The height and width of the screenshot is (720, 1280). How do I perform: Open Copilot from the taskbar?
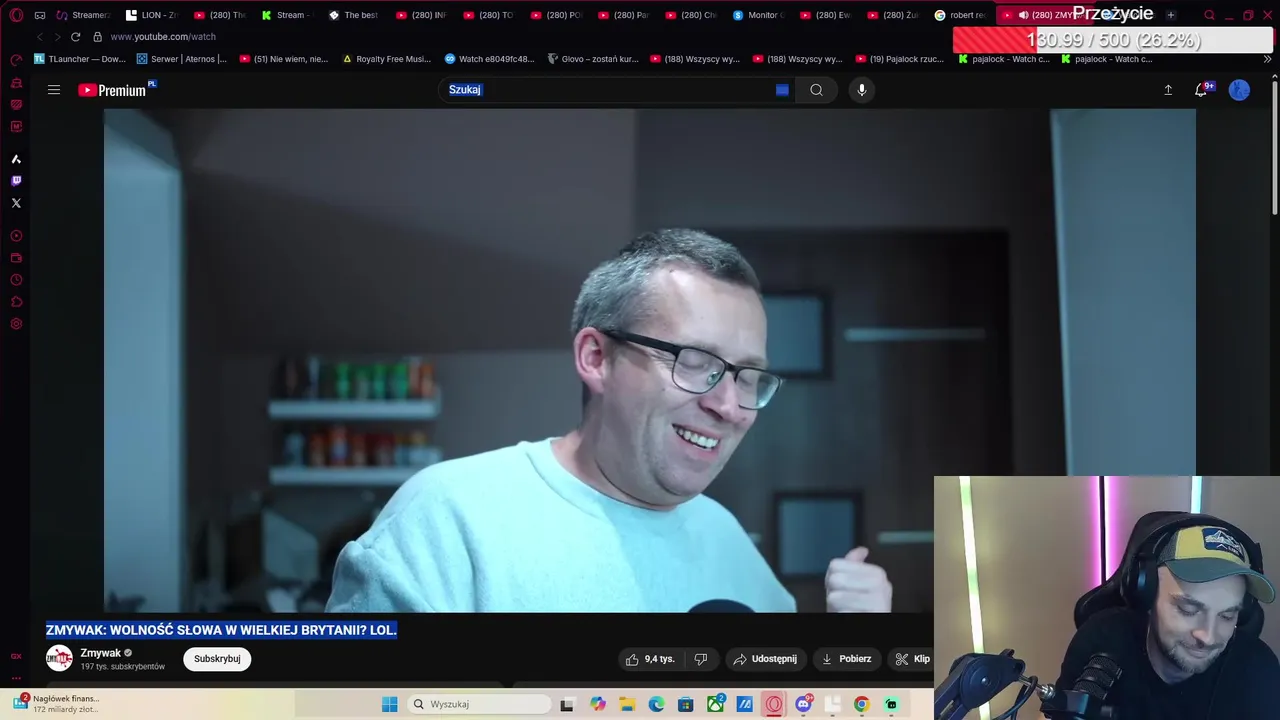(597, 704)
